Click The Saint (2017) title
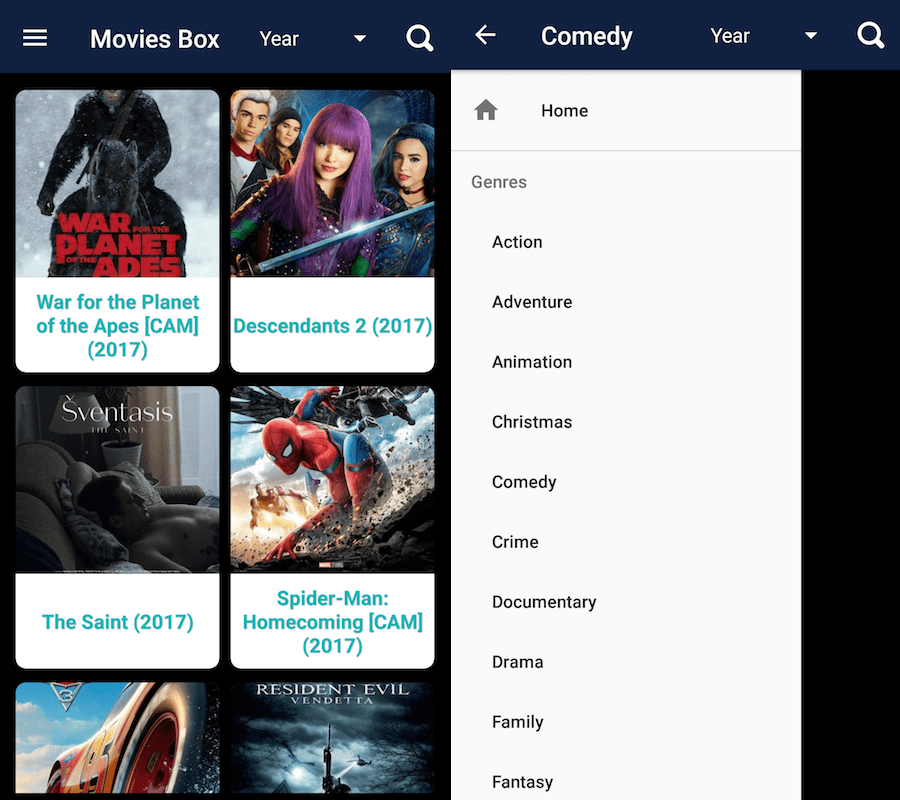 118,622
